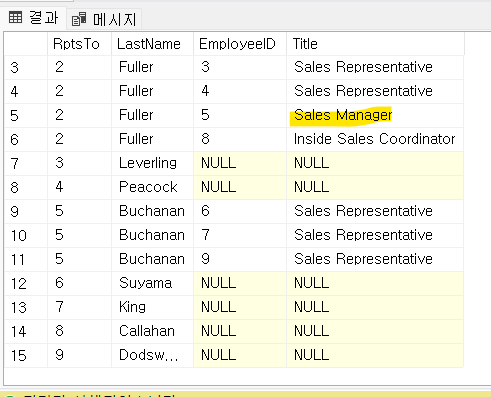491x397 pixels.
Task: Click Sales Representative title in row 4
Action: (x=375, y=91)
